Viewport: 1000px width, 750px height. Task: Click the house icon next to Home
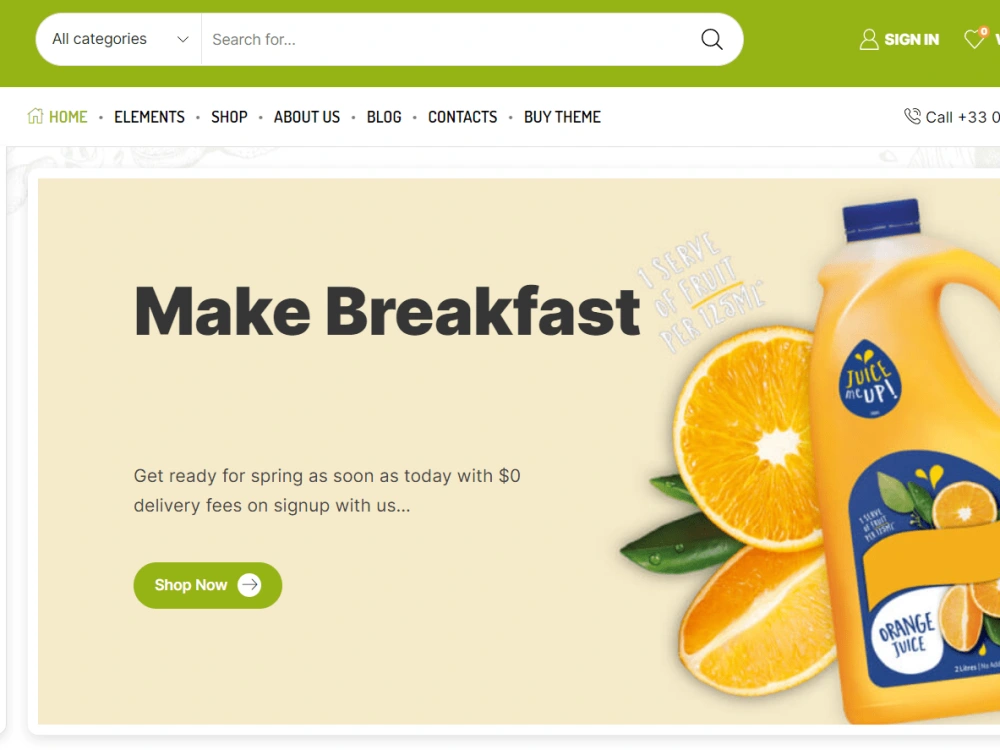tap(35, 116)
